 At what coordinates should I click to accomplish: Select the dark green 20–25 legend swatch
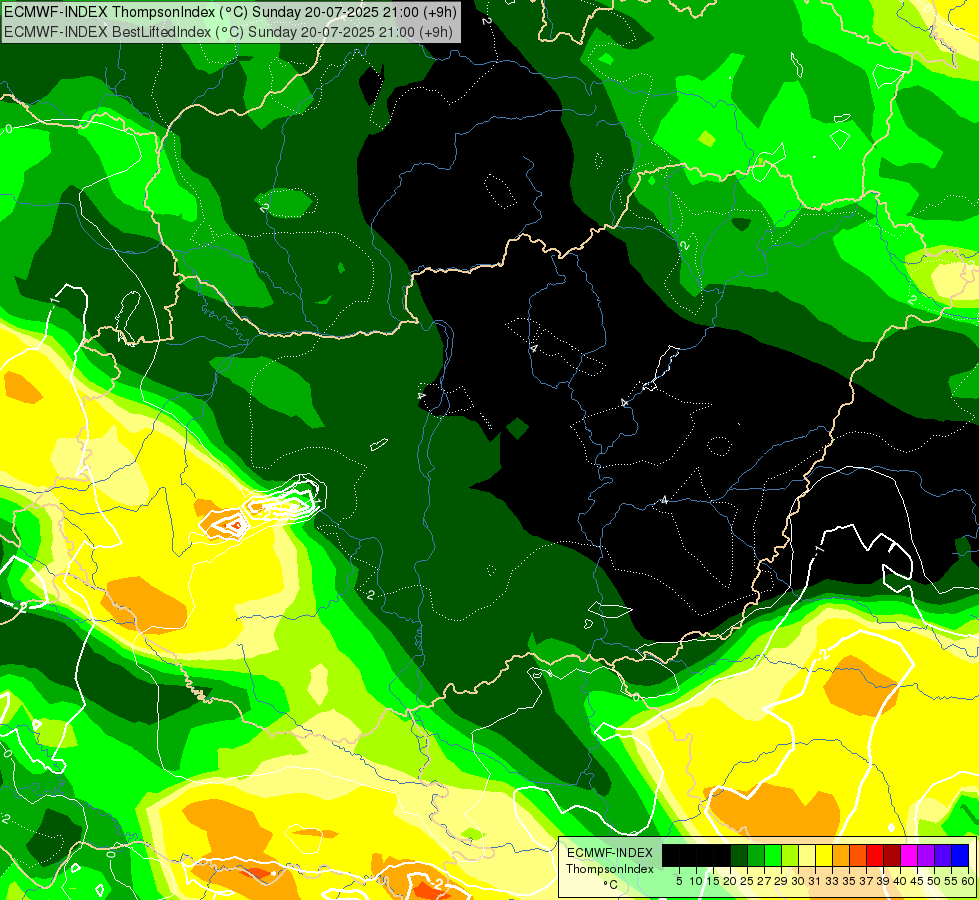click(739, 855)
